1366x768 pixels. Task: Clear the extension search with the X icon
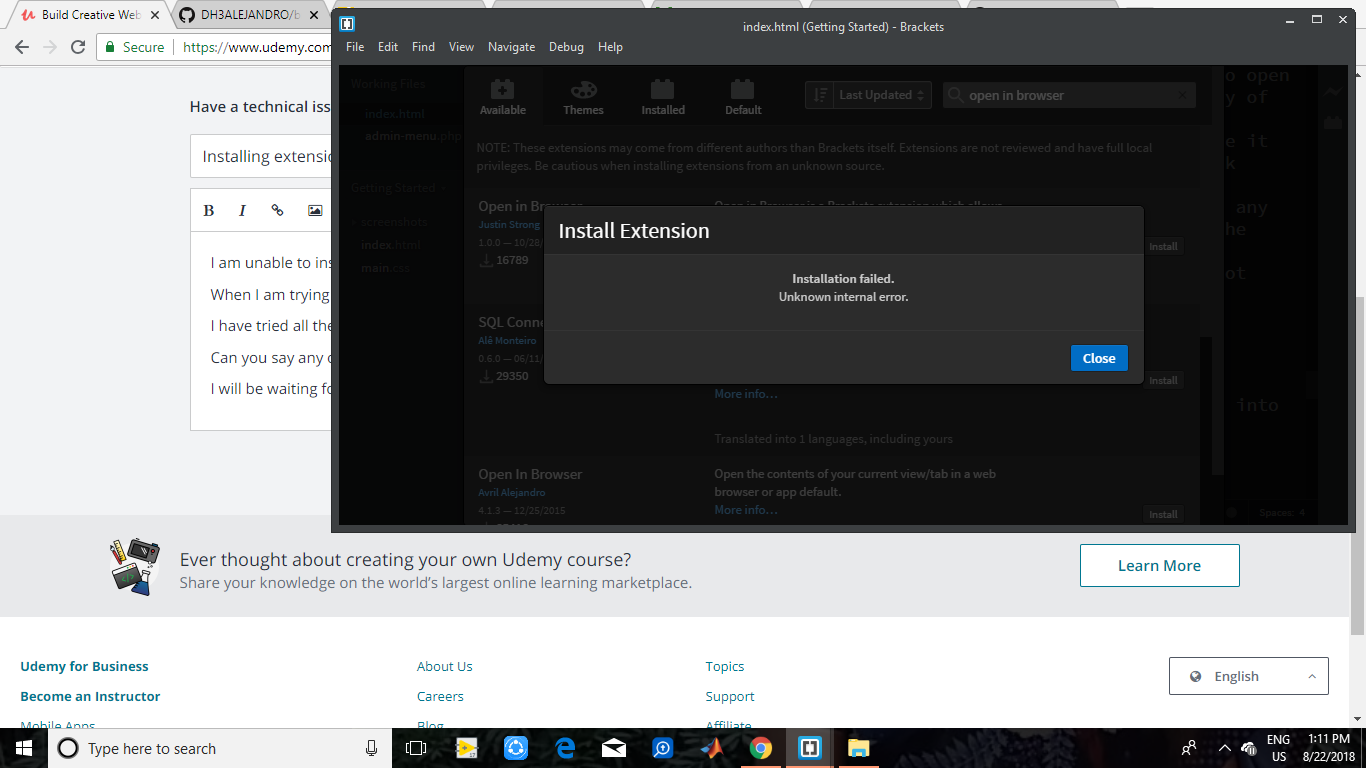click(1181, 94)
